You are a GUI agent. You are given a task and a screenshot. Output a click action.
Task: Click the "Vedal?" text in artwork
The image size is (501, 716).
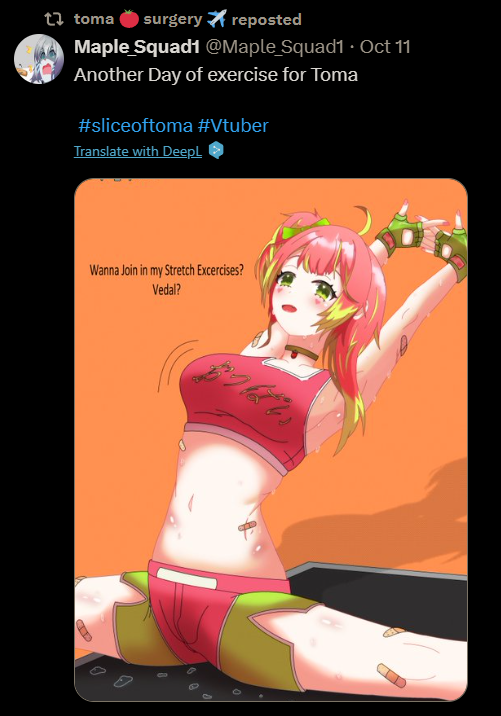(x=166, y=289)
